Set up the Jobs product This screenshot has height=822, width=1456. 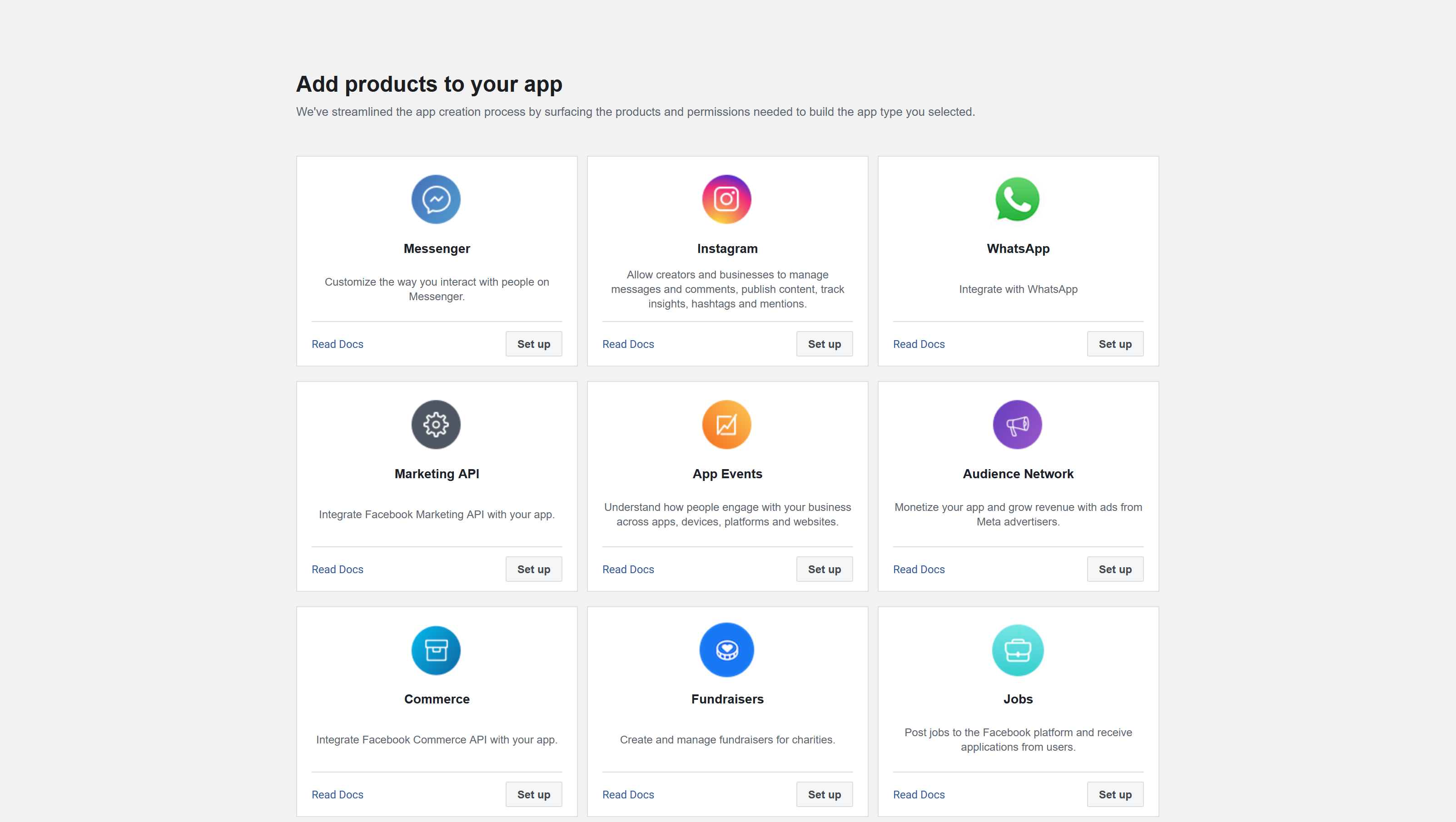(1115, 794)
